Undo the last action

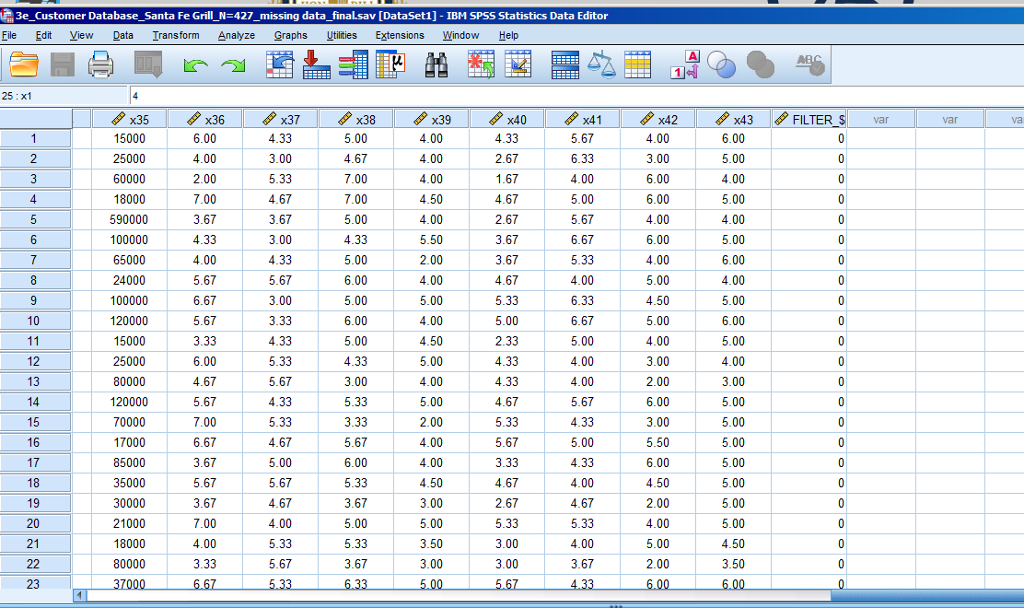coord(195,65)
